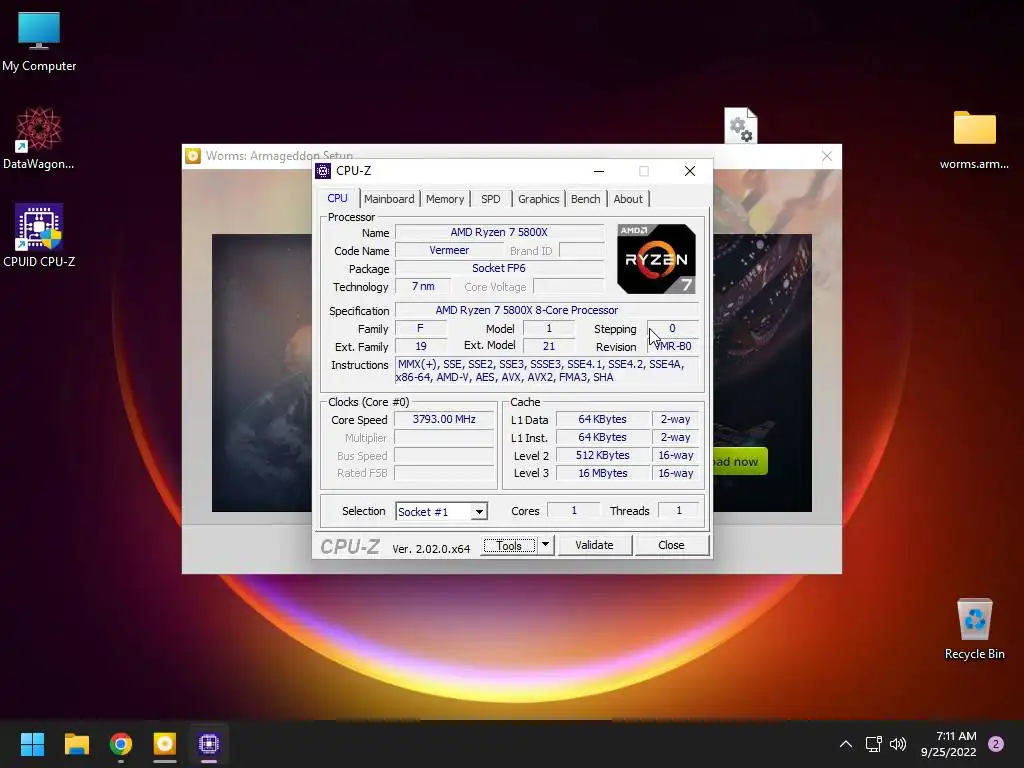The width and height of the screenshot is (1024, 768).
Task: Click Instructions list text field
Action: click(x=547, y=371)
